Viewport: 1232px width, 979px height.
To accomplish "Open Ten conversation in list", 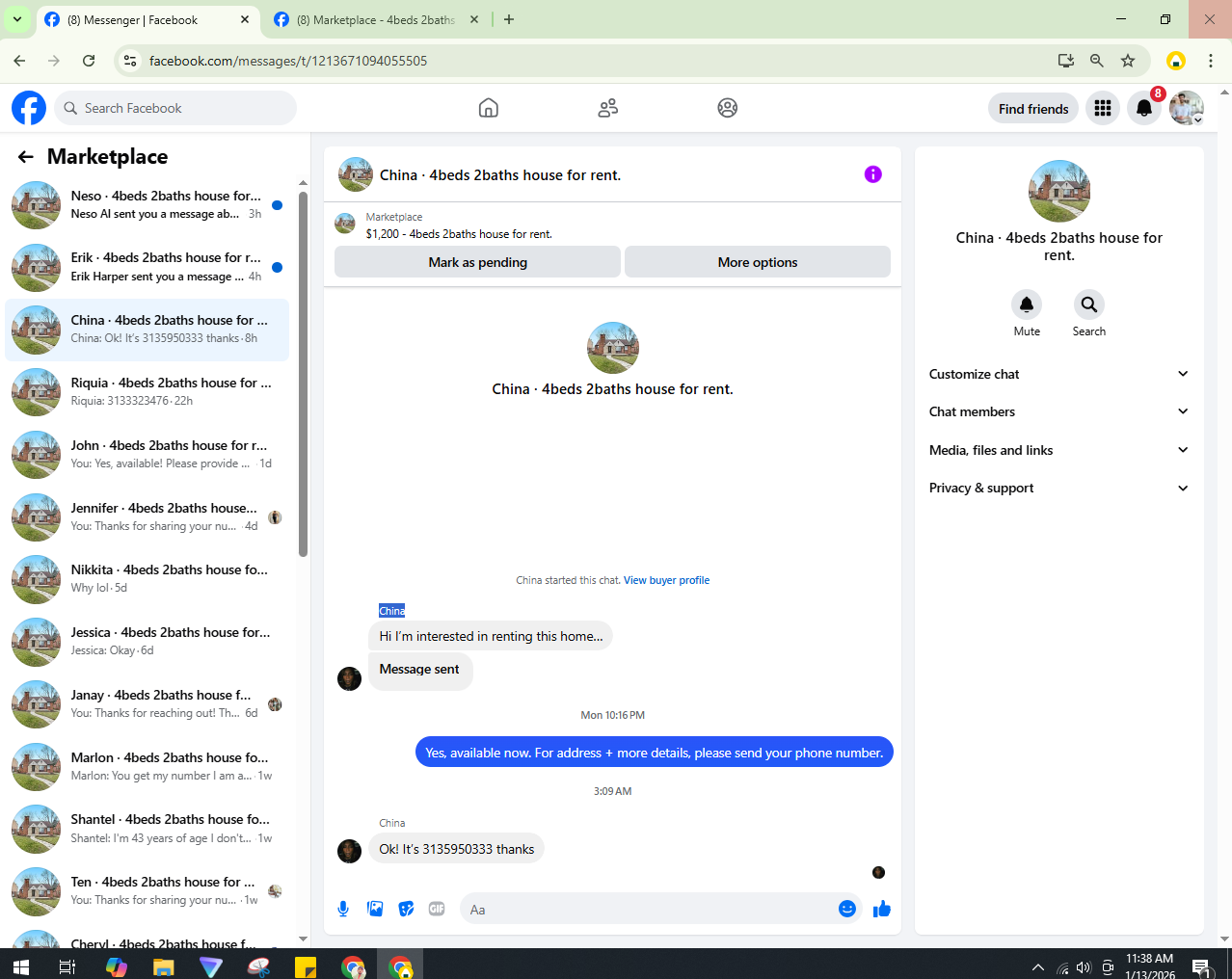I will (x=147, y=891).
